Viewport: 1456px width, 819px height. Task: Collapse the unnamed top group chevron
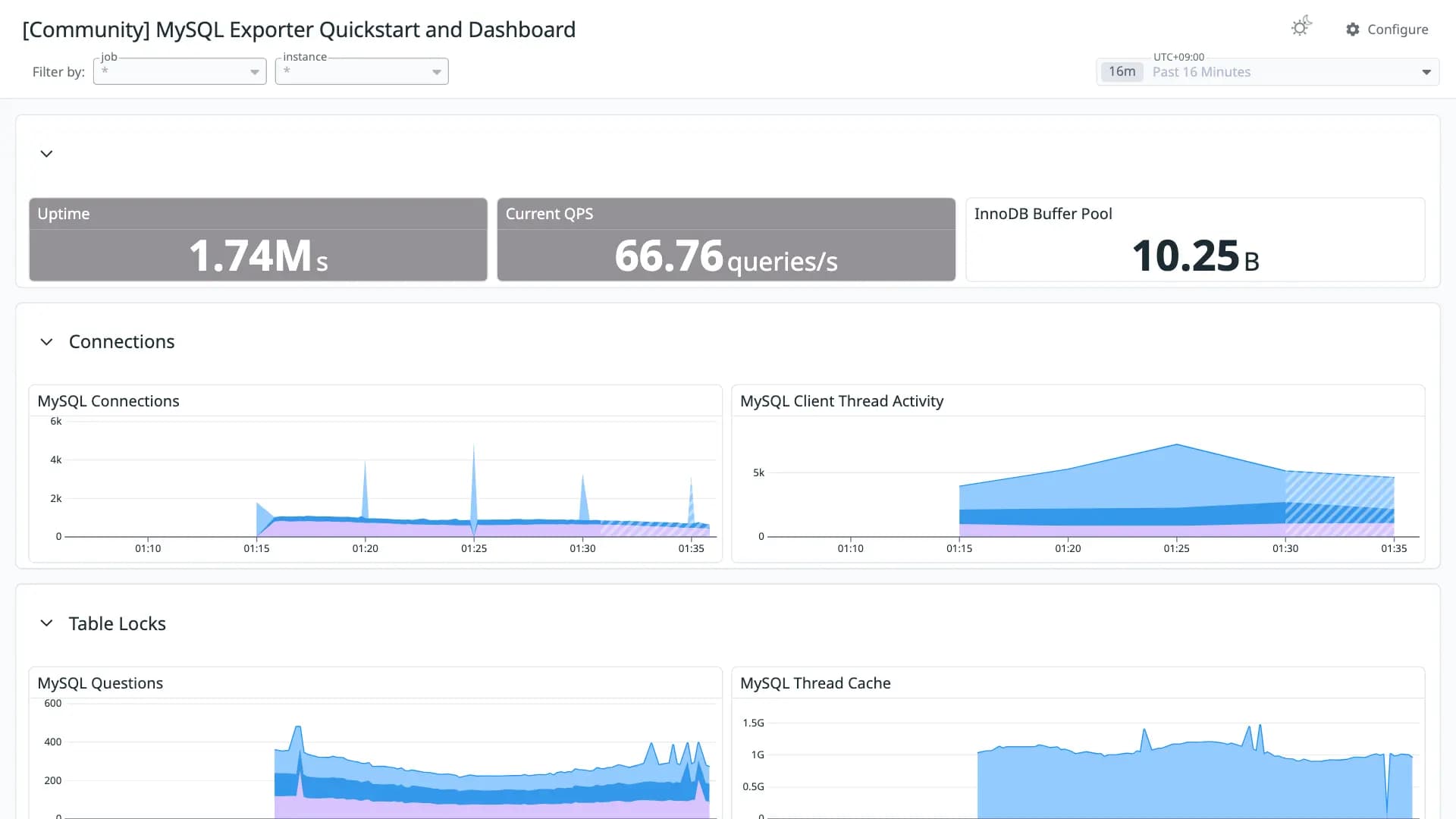46,154
